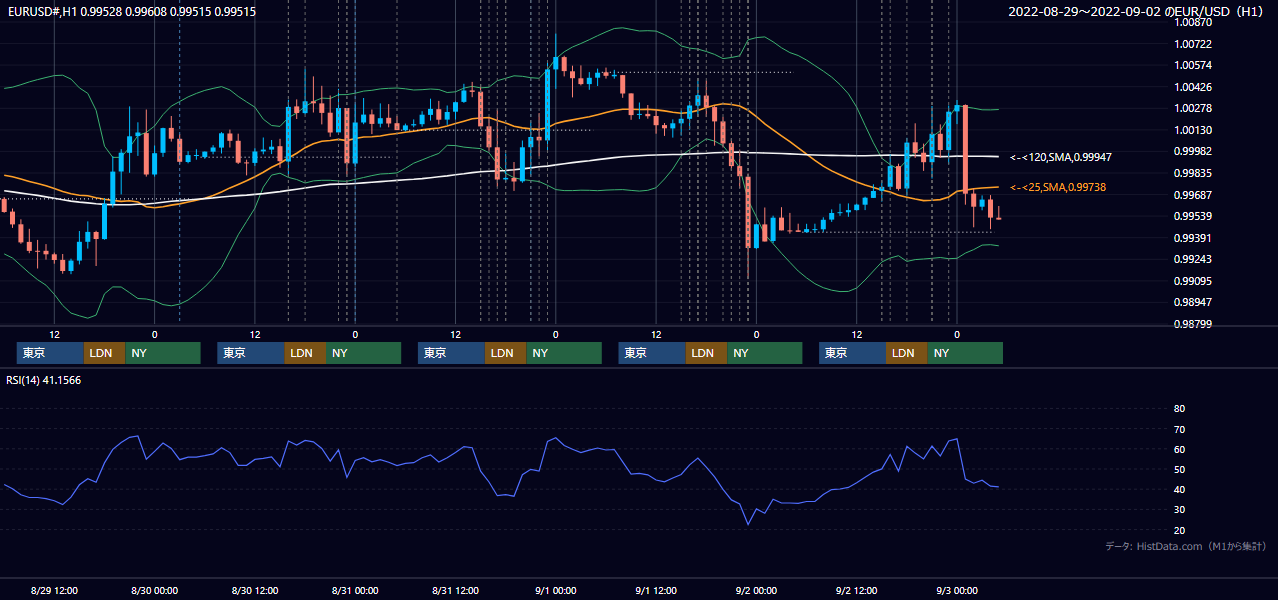
Task: Click price axis value 0.99539
Action: point(1193,216)
